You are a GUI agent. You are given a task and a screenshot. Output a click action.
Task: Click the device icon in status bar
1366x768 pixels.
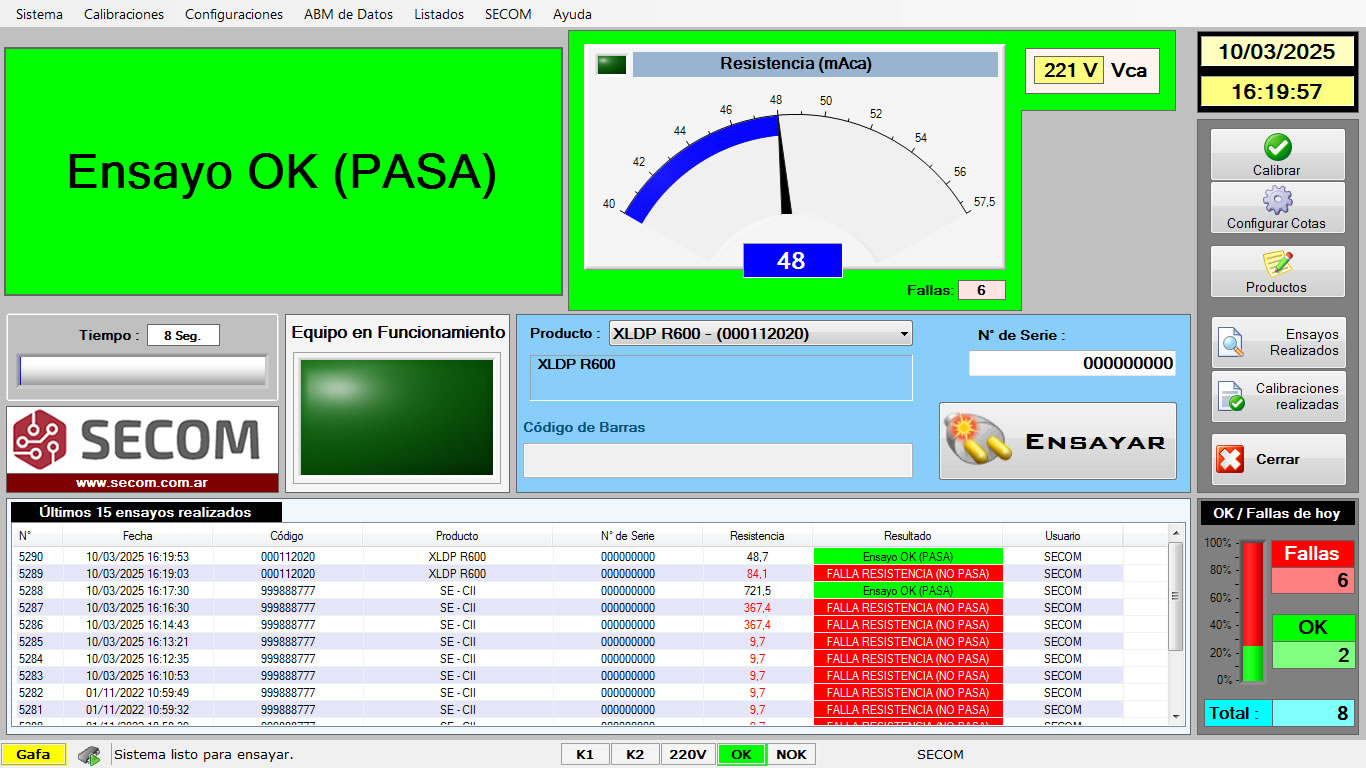[89, 755]
